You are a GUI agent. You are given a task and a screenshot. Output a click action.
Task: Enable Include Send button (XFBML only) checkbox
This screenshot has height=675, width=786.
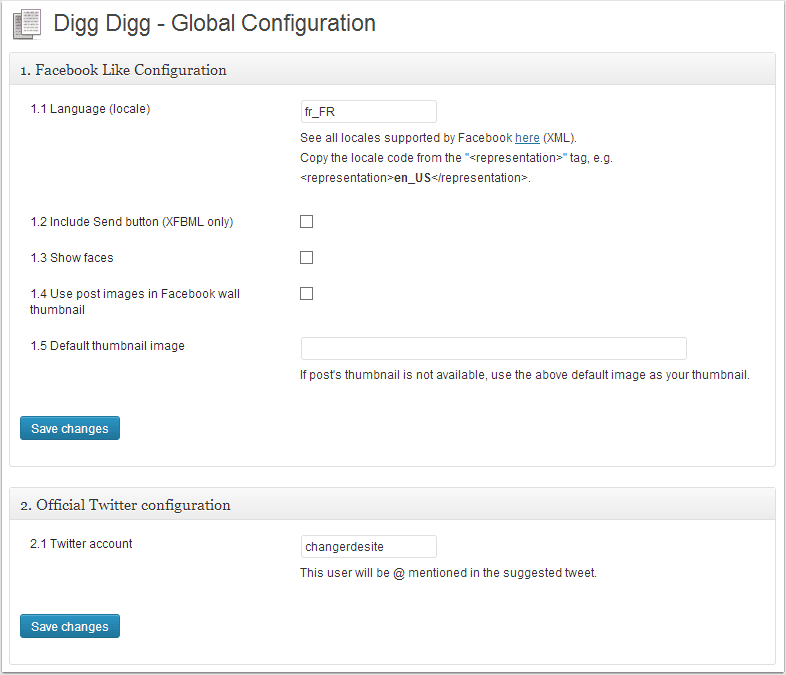tap(306, 221)
